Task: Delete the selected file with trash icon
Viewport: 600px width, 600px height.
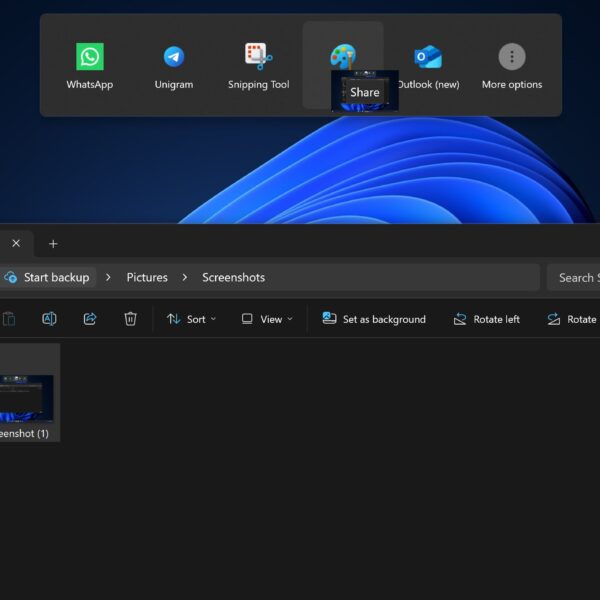Action: (x=130, y=319)
